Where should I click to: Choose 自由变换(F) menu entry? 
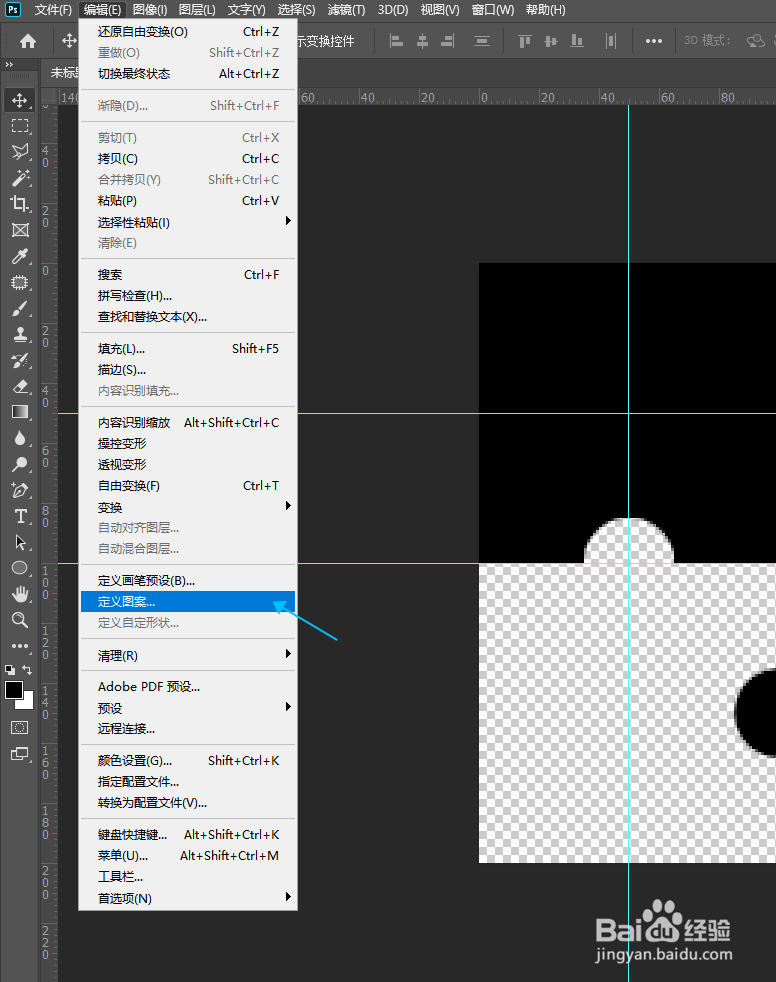tap(188, 486)
